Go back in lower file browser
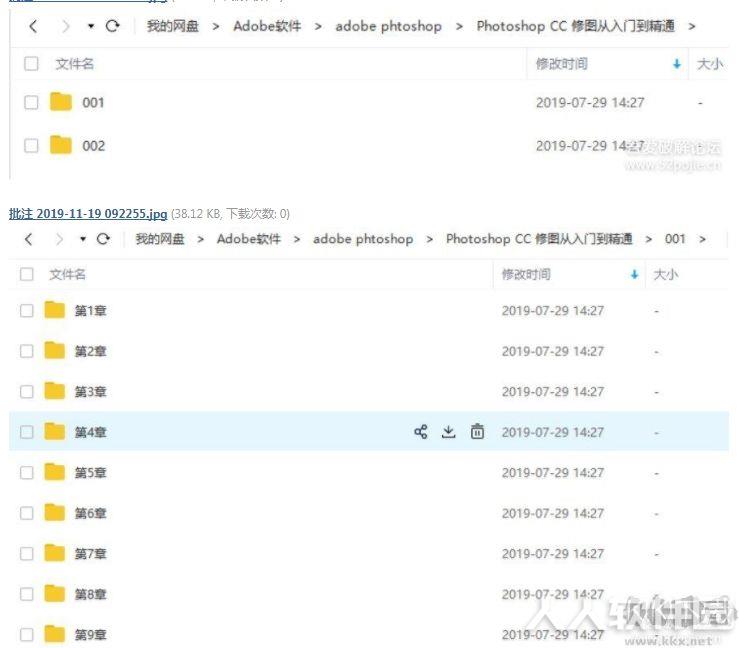 tap(28, 239)
